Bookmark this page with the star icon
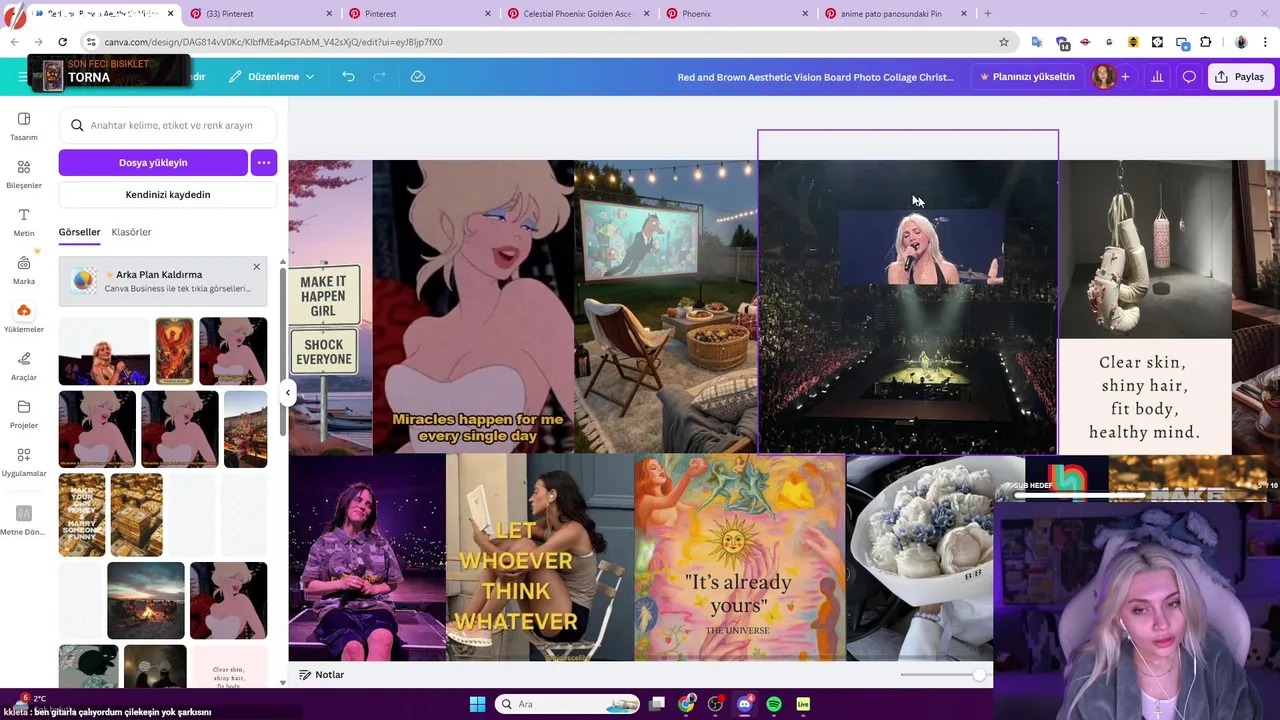The height and width of the screenshot is (720, 1280). coord(1004,42)
